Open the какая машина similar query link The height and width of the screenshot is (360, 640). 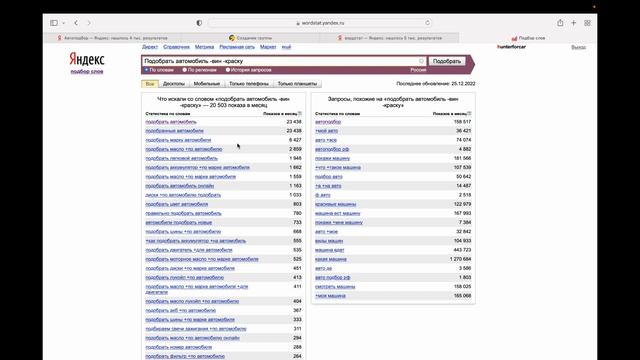[x=331, y=259]
